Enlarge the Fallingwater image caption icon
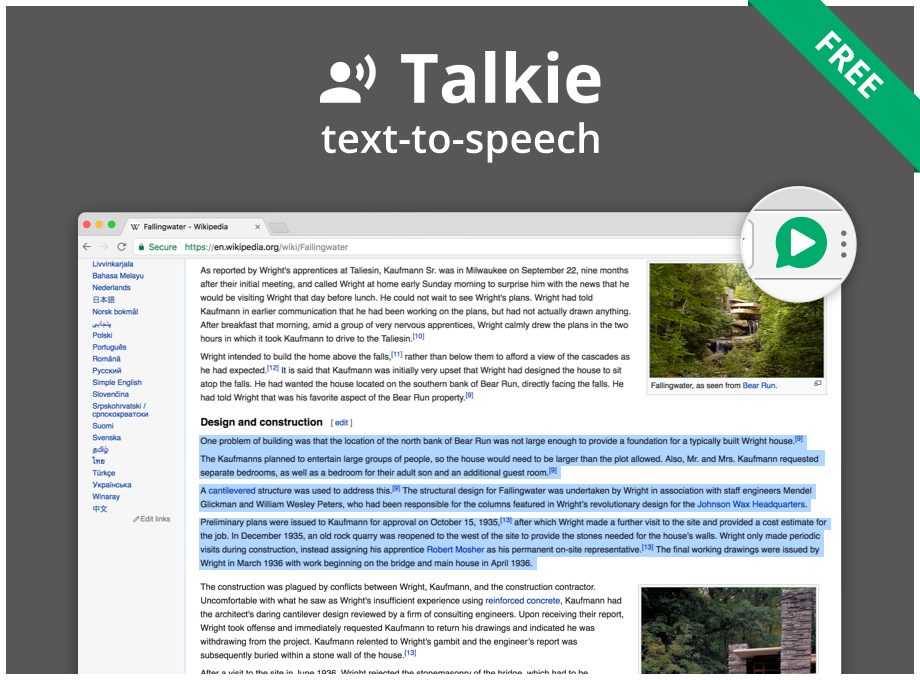920x680 pixels. point(817,384)
